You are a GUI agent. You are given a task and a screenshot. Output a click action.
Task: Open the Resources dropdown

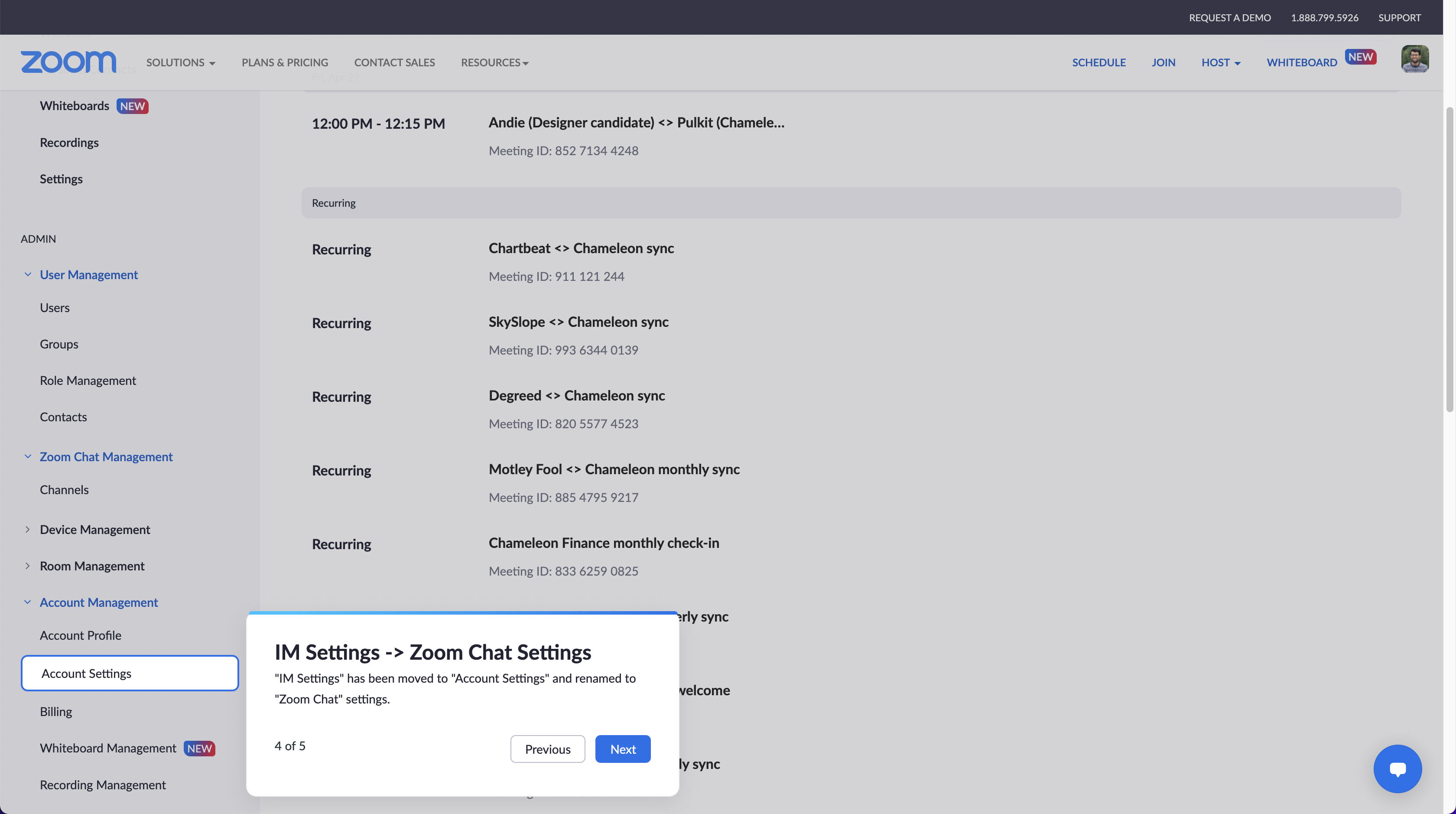click(495, 62)
